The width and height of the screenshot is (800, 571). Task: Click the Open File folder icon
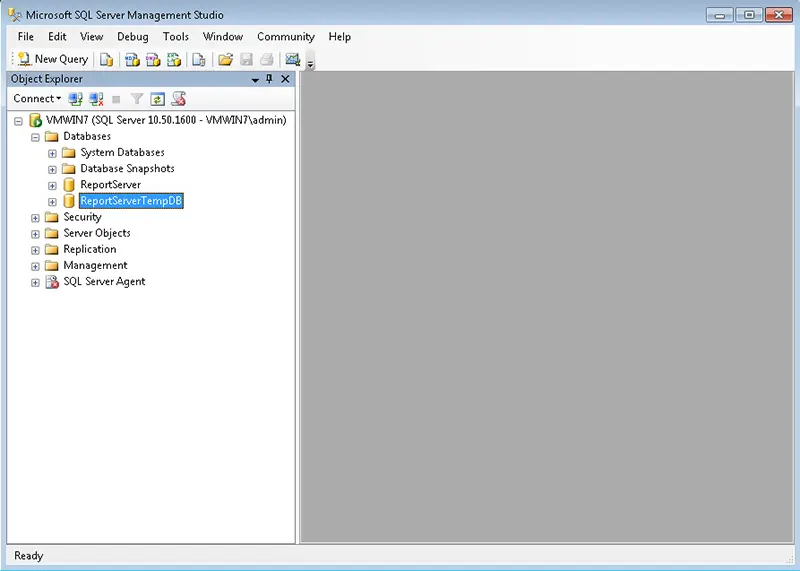[x=225, y=60]
